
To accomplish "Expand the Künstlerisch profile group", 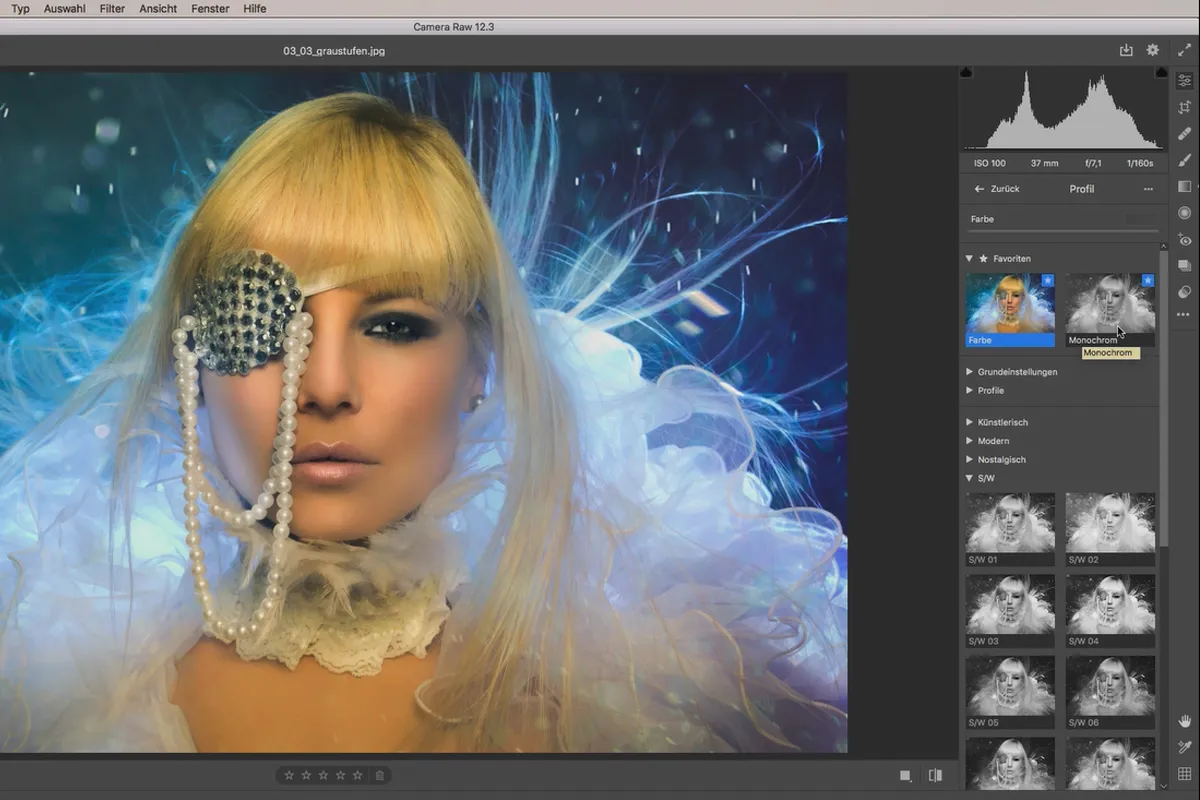I will pyautogui.click(x=969, y=422).
